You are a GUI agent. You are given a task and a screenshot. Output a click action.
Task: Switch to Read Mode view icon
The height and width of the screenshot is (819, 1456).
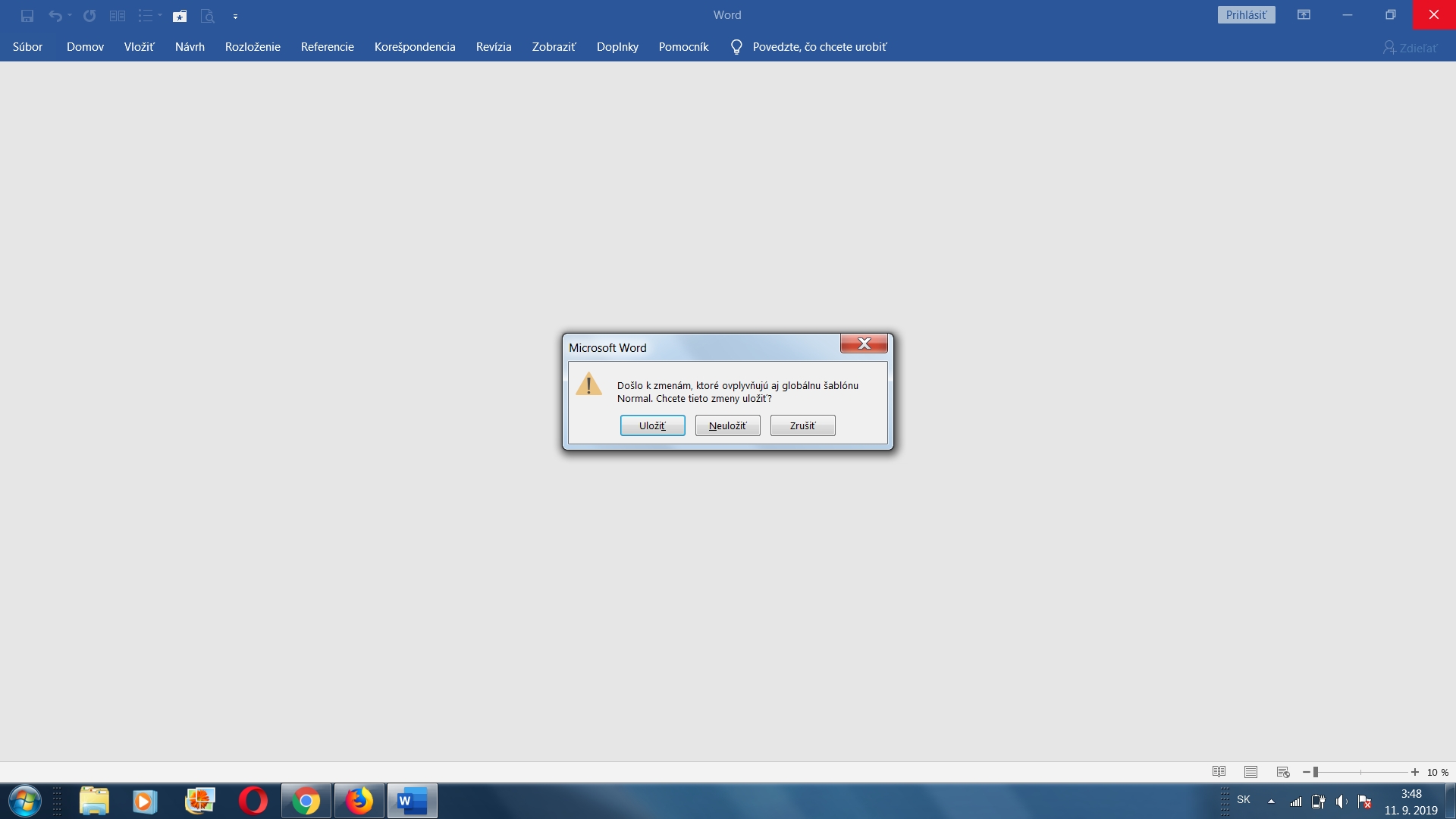click(x=1219, y=772)
